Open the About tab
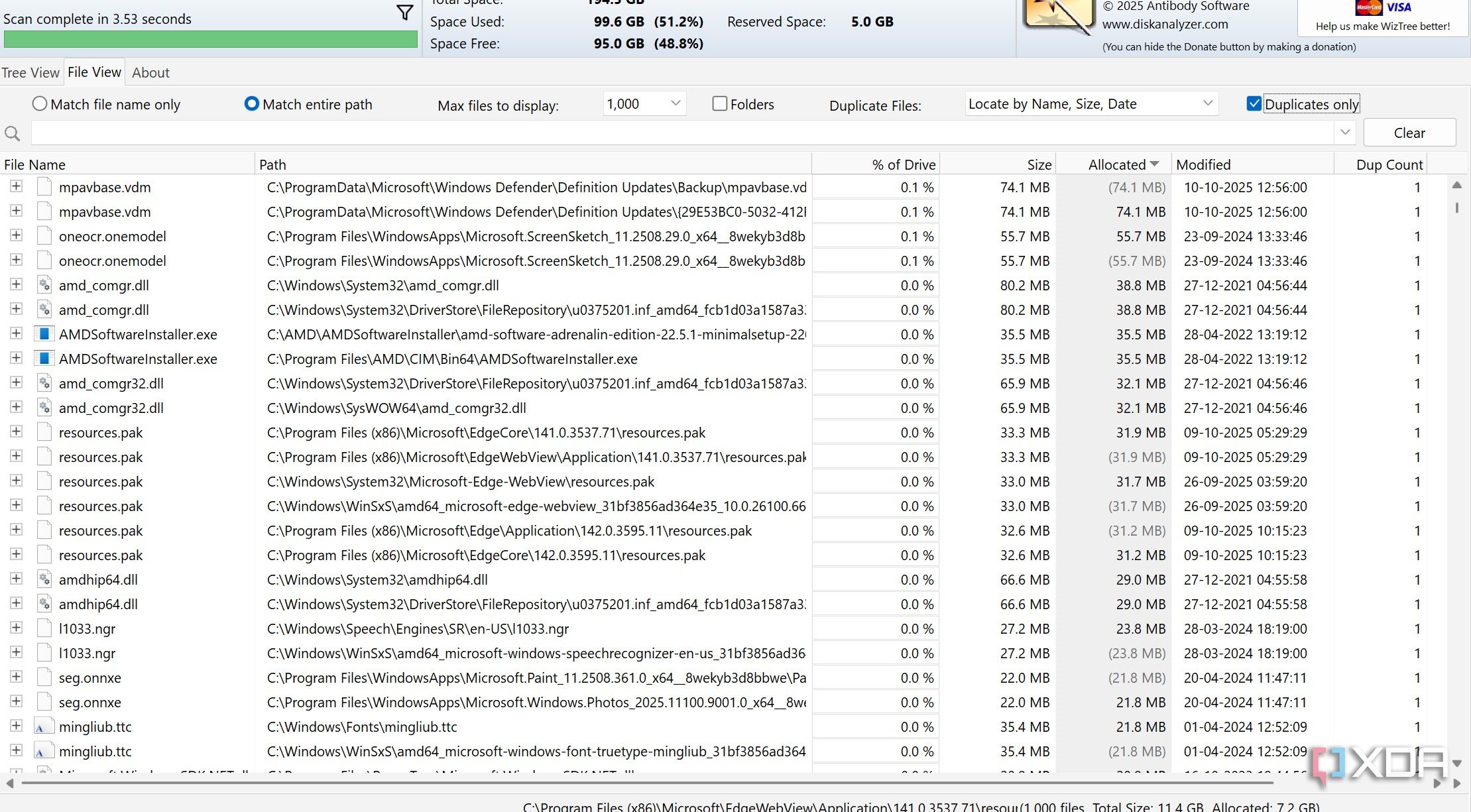Screen dimensions: 1471x812 [150, 72]
